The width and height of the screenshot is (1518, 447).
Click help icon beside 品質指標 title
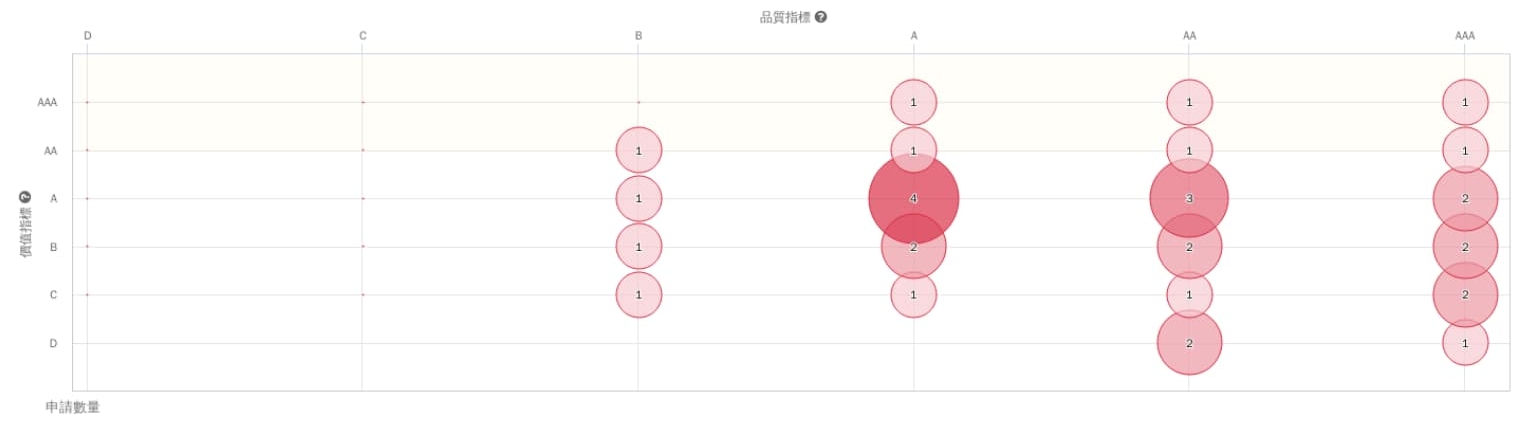point(821,17)
